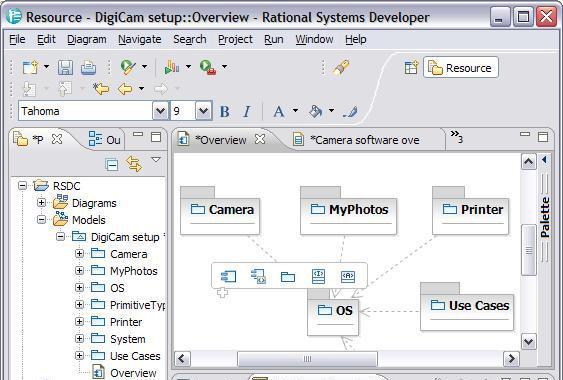Expand the OS package in tree
This screenshot has width=563, height=380.
(x=79, y=287)
